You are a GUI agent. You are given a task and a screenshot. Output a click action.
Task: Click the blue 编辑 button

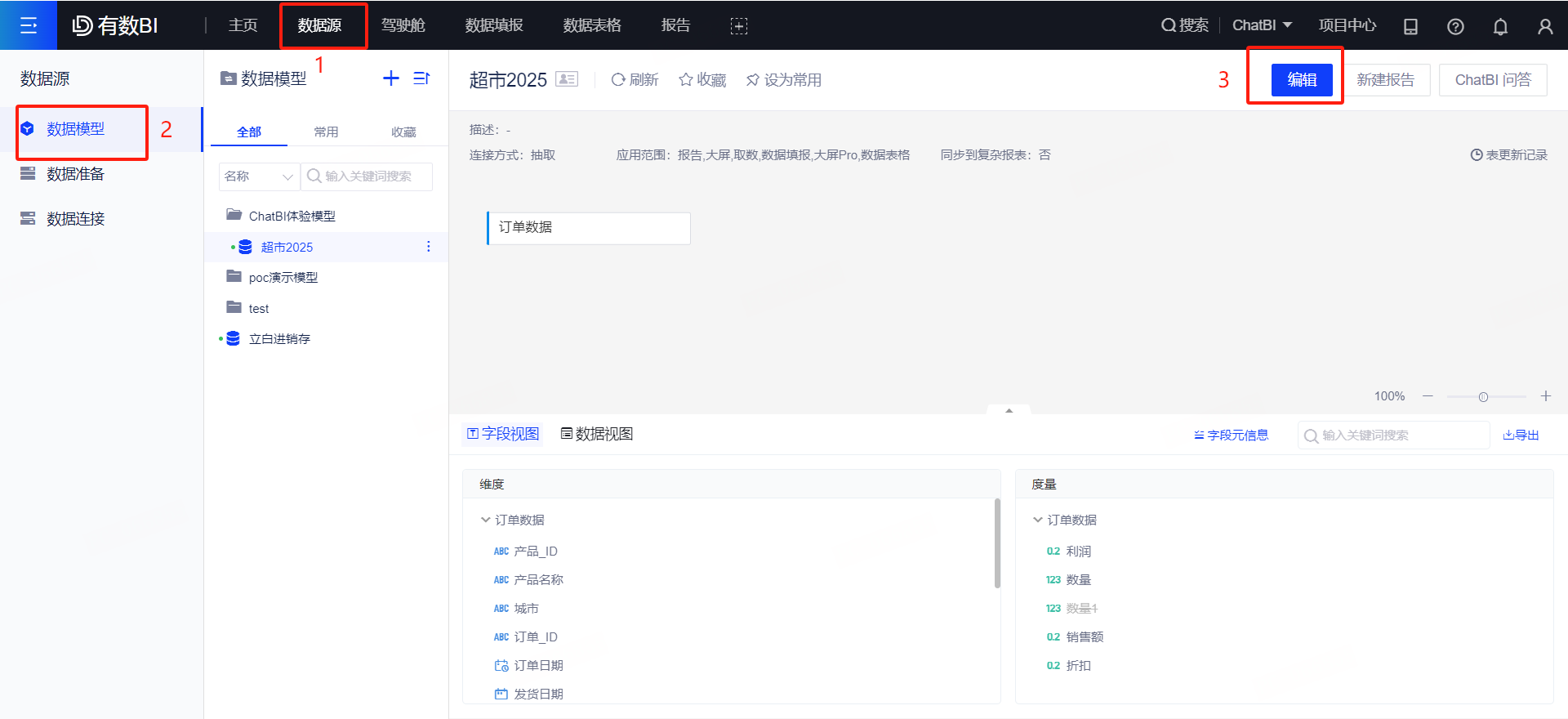pos(1302,80)
